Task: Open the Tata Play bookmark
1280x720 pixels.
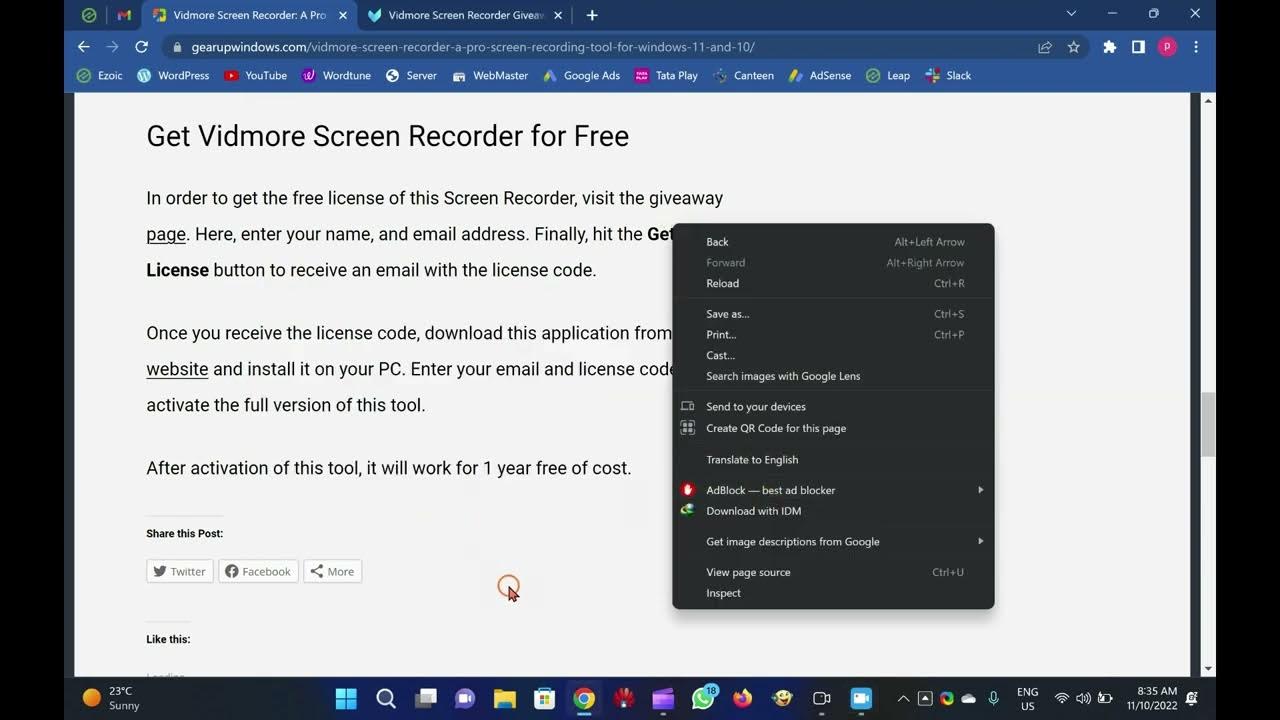Action: click(666, 76)
